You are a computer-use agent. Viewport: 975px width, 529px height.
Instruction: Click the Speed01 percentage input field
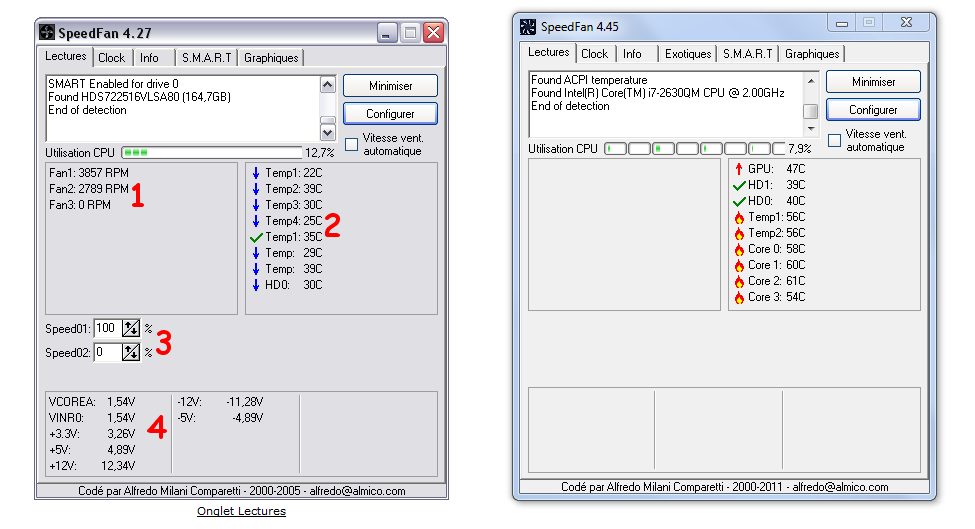click(x=107, y=328)
